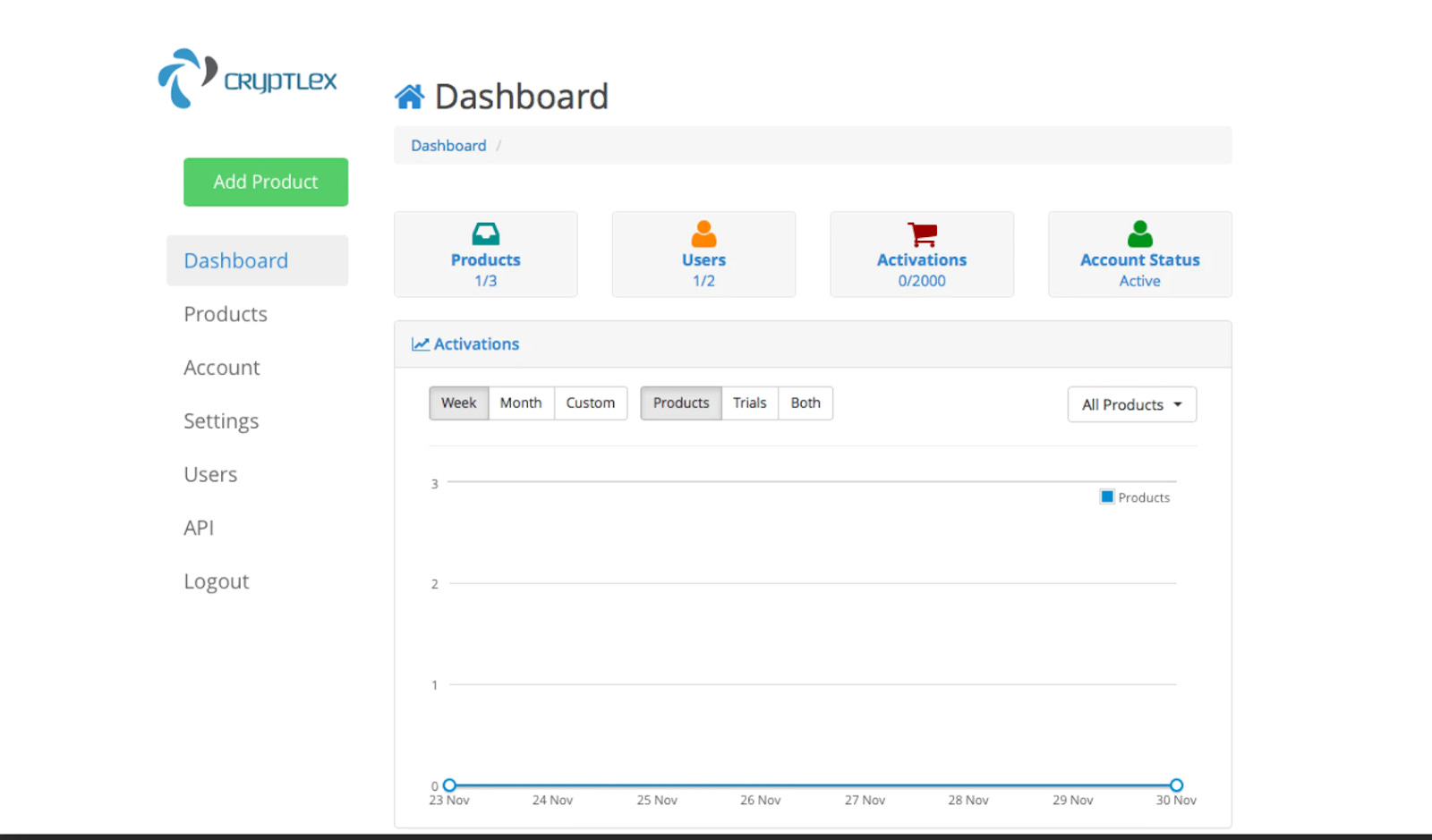Screen dimensions: 1432x840
Task: Enable the Both activations toggle
Action: pyautogui.click(x=805, y=403)
